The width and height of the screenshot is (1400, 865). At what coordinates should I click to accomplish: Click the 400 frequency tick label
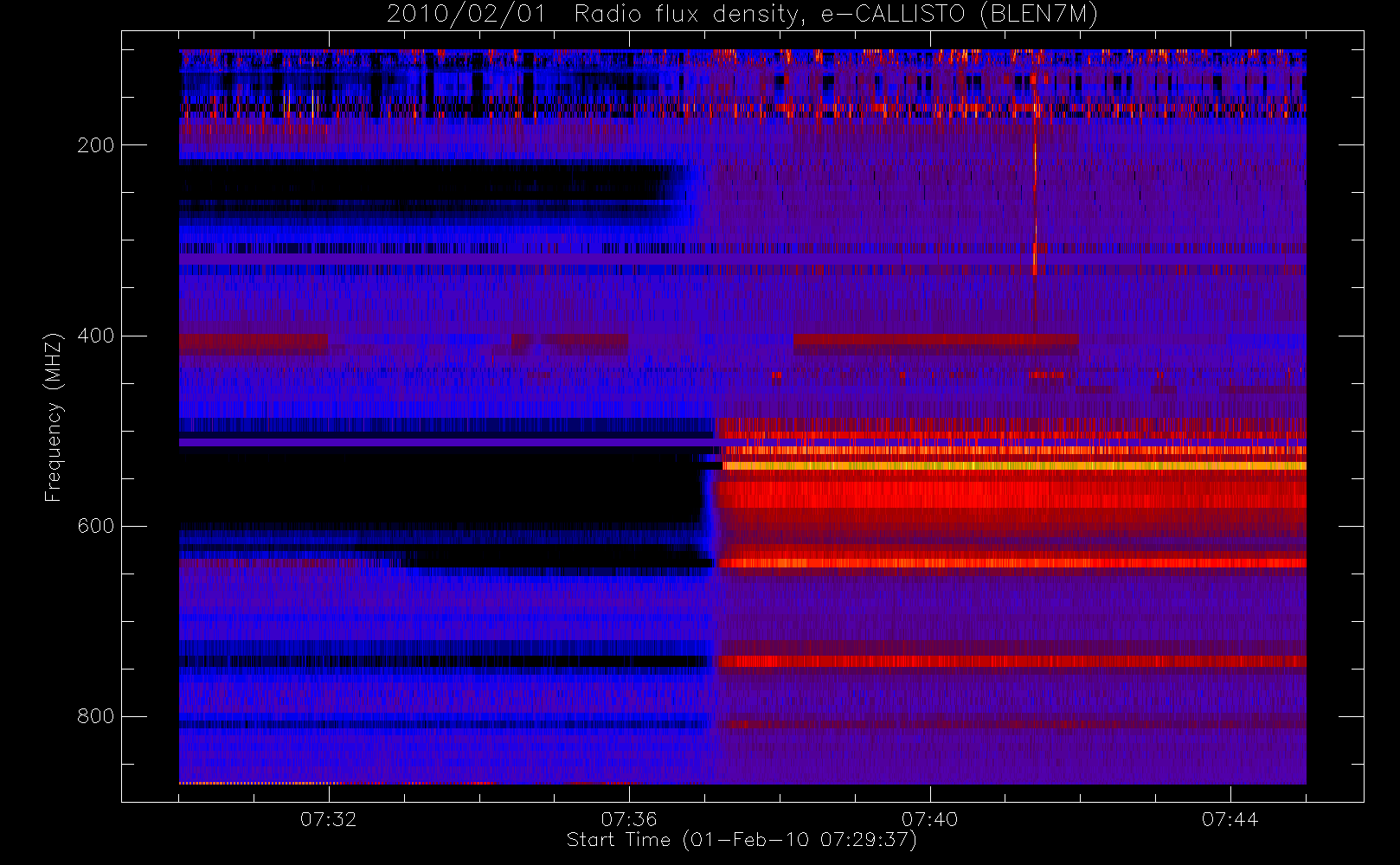[95, 336]
